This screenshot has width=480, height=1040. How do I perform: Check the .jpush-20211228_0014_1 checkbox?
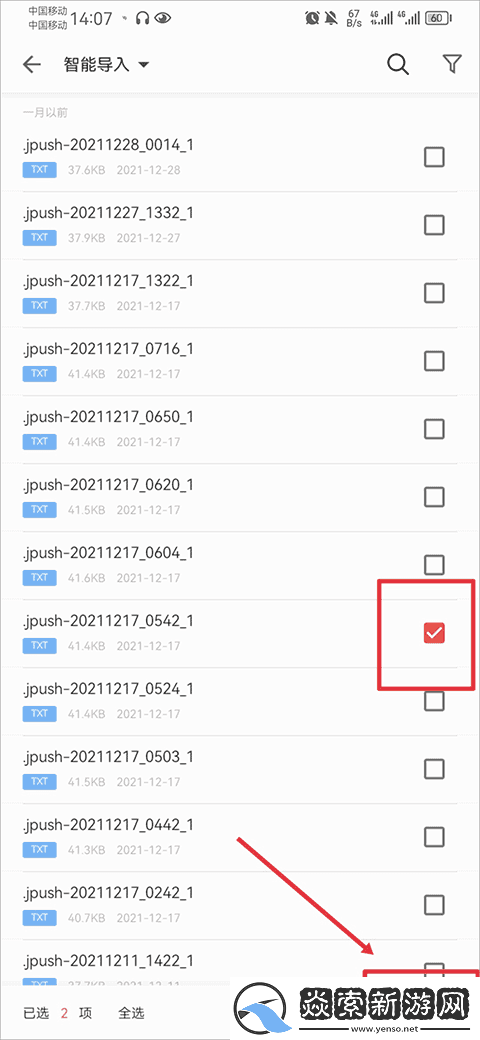point(434,157)
